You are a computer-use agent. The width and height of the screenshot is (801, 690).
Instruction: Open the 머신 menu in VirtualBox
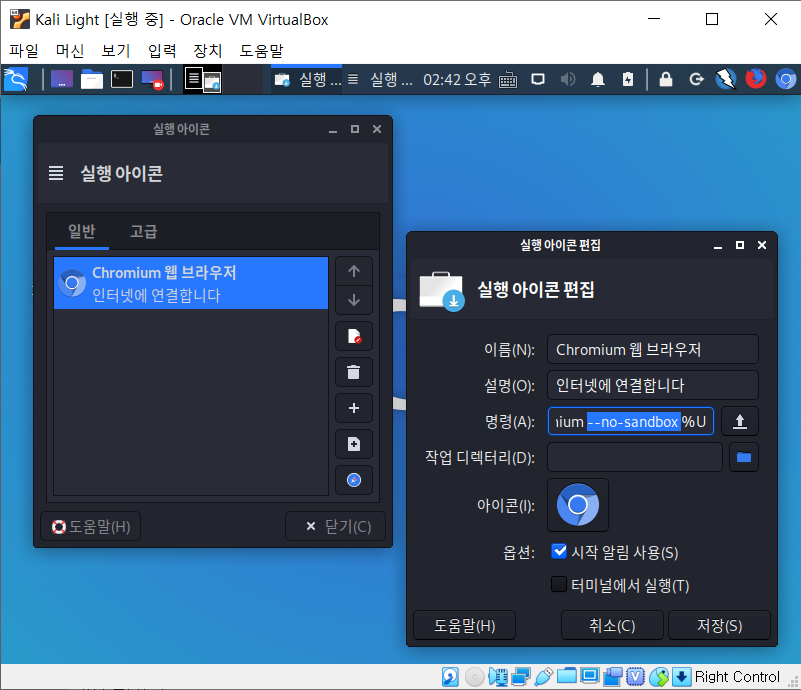click(x=69, y=51)
